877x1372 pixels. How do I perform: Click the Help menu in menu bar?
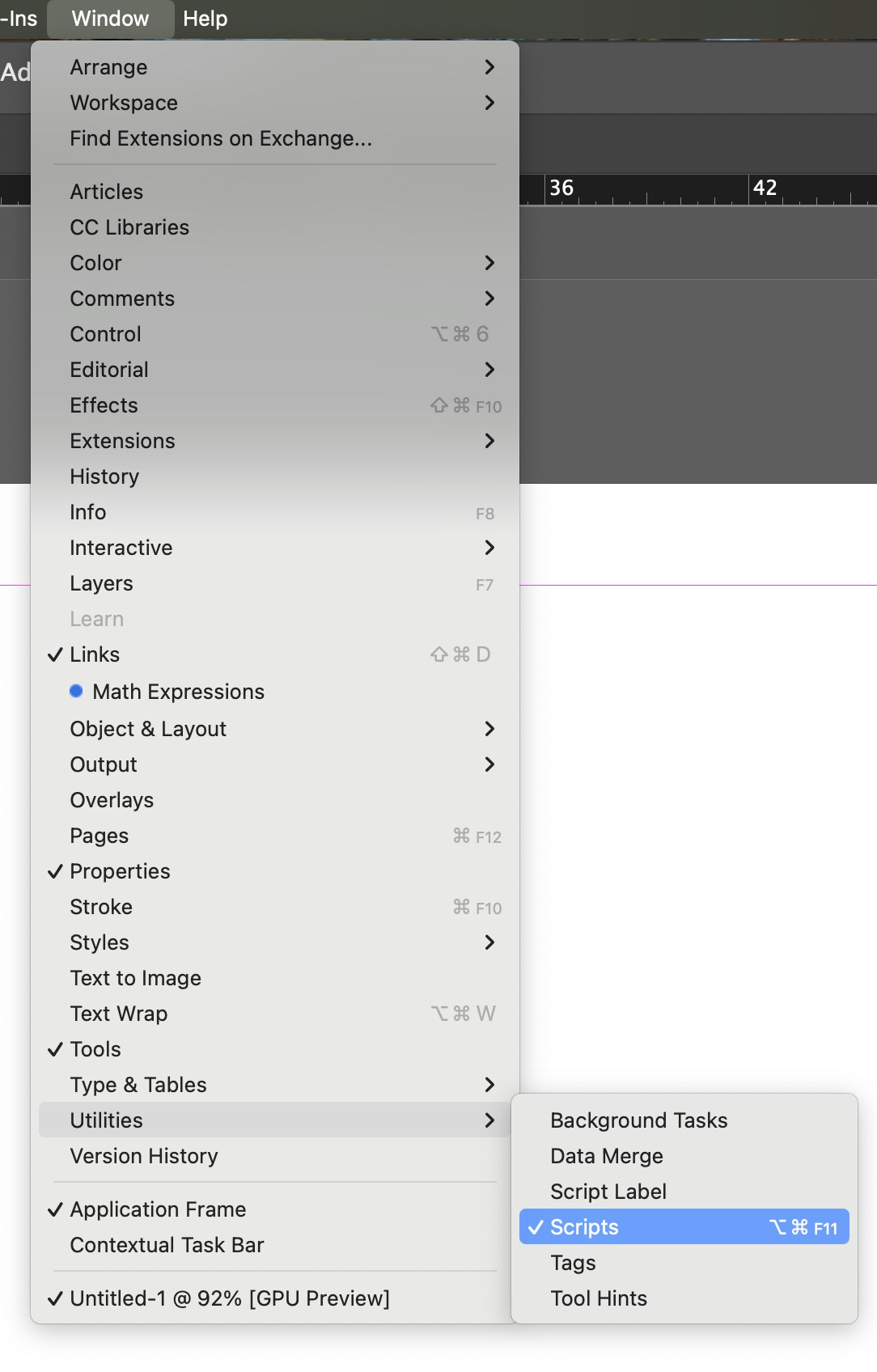[205, 19]
